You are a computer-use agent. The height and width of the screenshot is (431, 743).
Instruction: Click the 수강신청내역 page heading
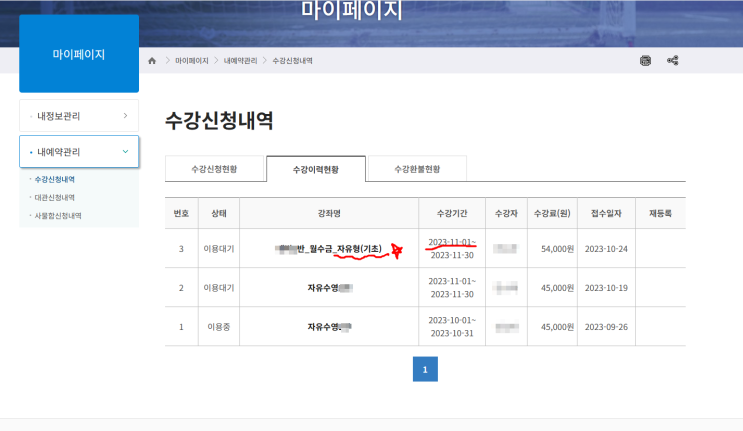(x=219, y=120)
